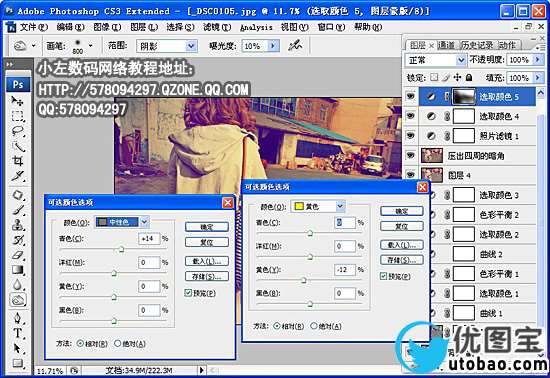Open the 曝光度 slider arrow
Viewport: 550px width, 378px height.
tap(274, 46)
